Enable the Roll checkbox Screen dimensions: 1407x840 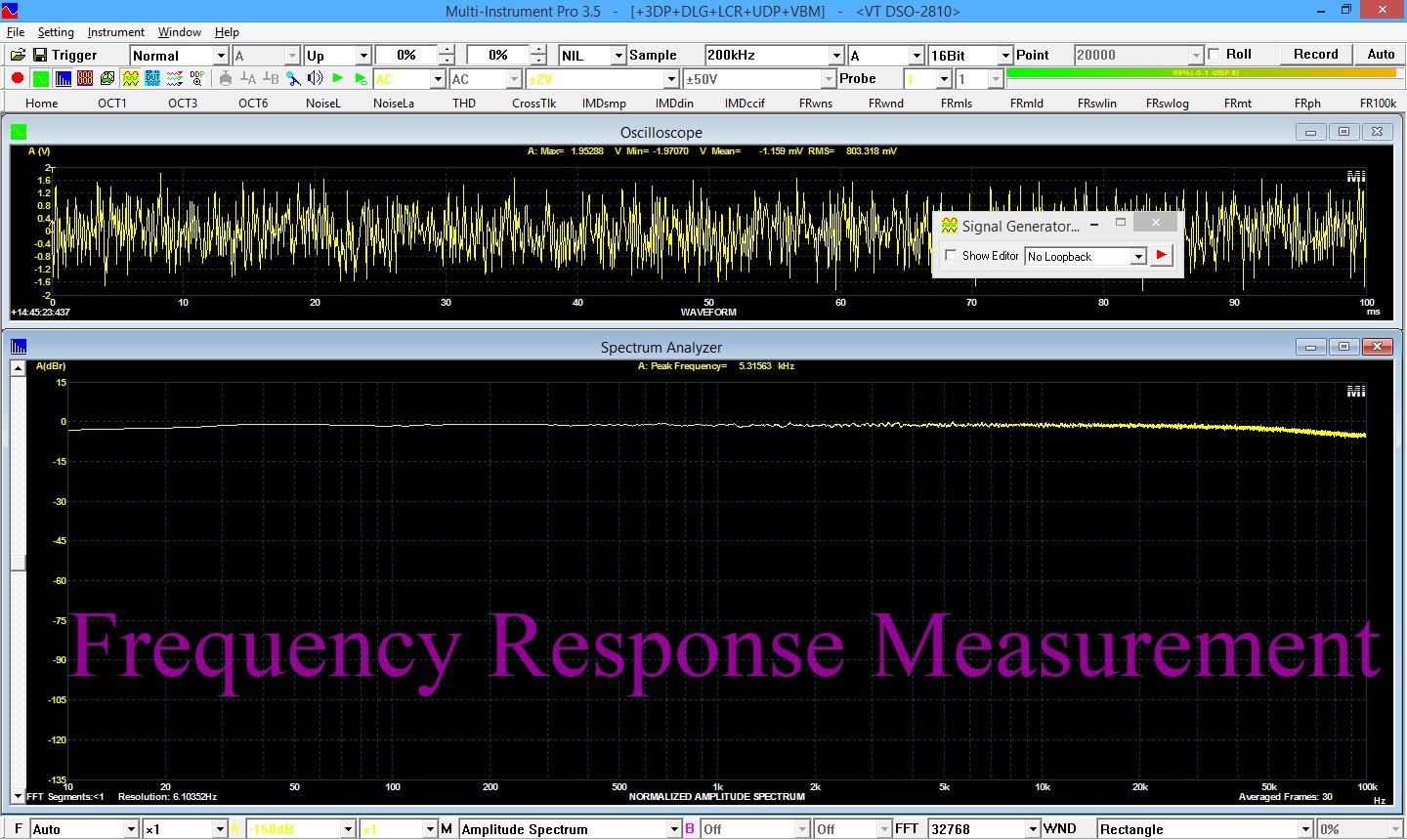[1214, 54]
